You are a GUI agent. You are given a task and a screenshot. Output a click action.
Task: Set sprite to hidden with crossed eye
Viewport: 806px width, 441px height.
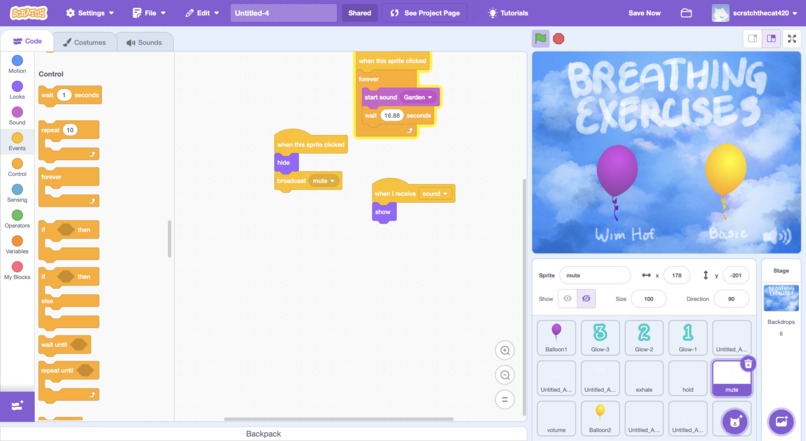click(x=586, y=299)
